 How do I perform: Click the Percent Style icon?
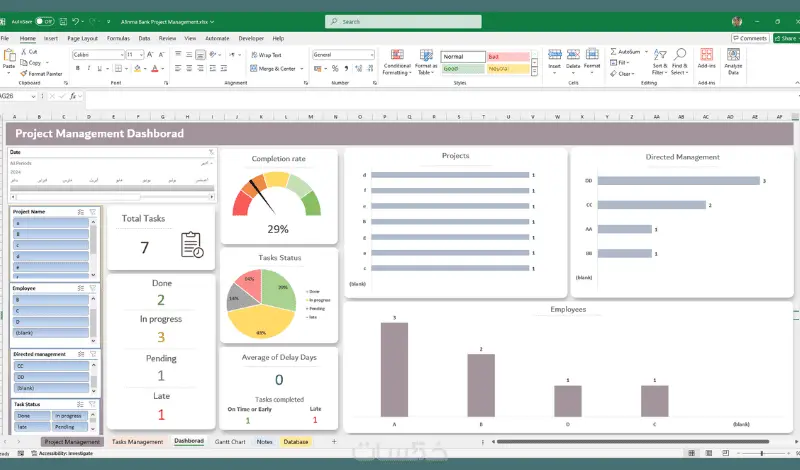(335, 68)
